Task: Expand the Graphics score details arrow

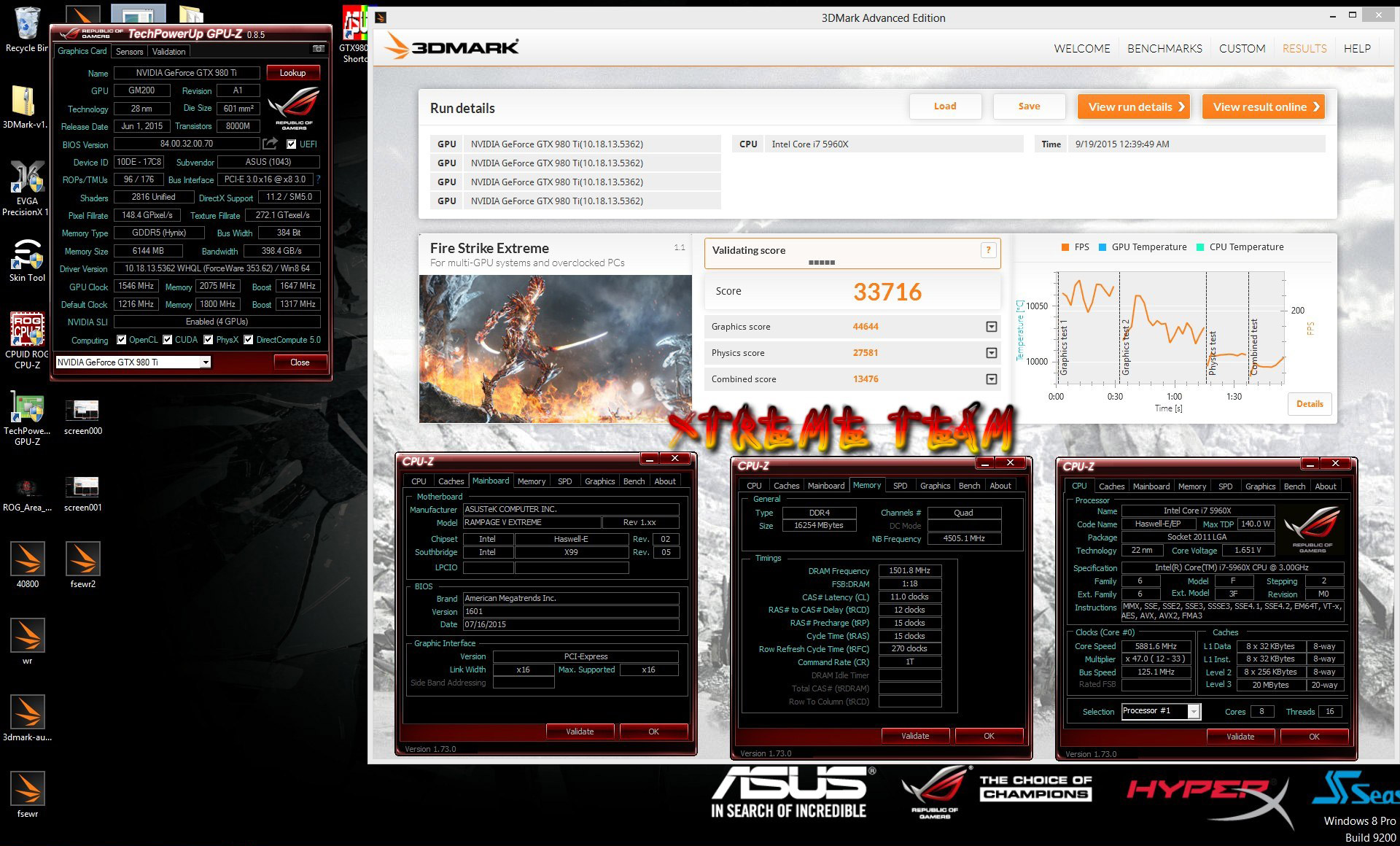Action: point(991,327)
